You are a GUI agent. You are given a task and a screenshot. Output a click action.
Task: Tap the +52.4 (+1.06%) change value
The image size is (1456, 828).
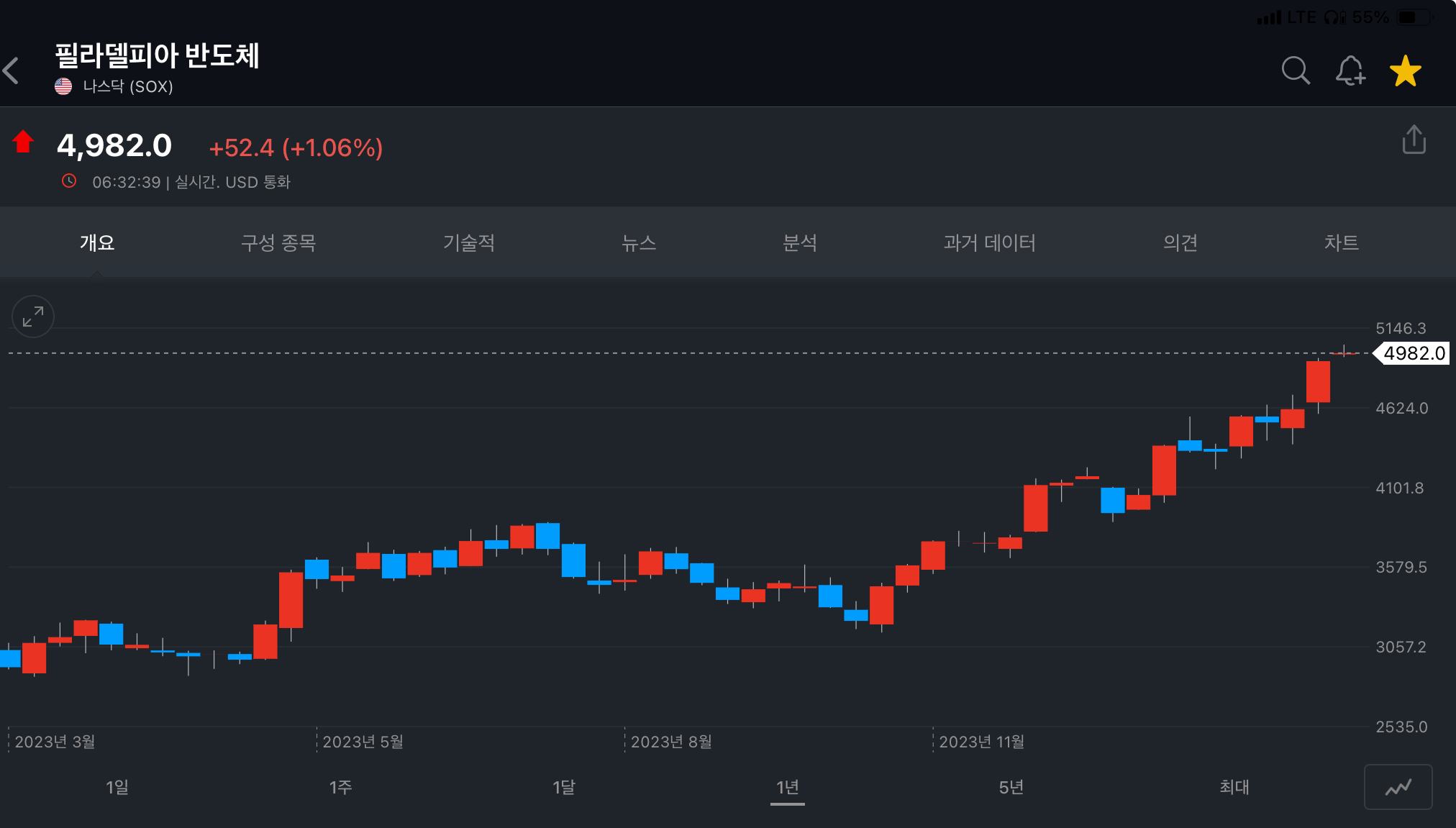296,147
